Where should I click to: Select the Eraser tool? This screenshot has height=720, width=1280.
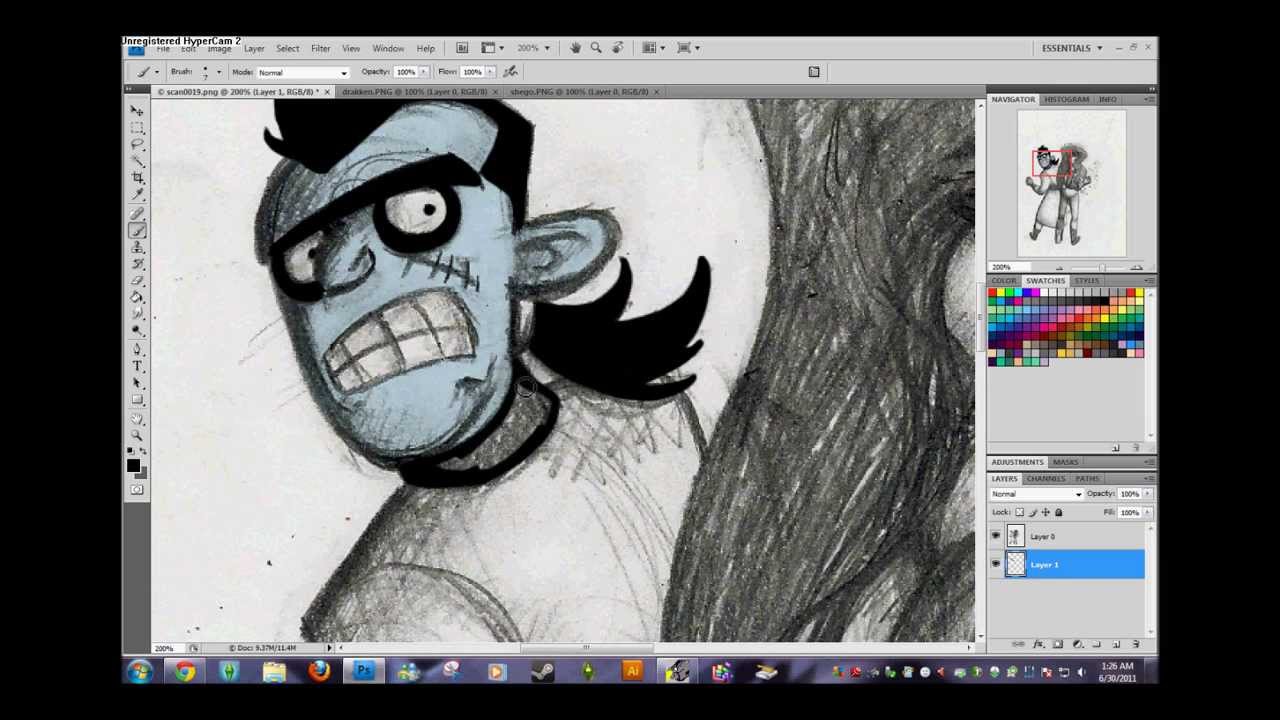click(137, 282)
